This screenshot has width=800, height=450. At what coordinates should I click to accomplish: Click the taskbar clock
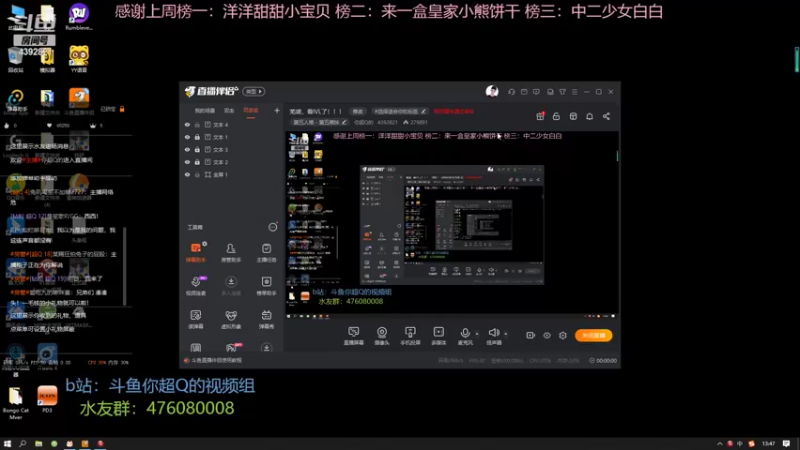768,444
